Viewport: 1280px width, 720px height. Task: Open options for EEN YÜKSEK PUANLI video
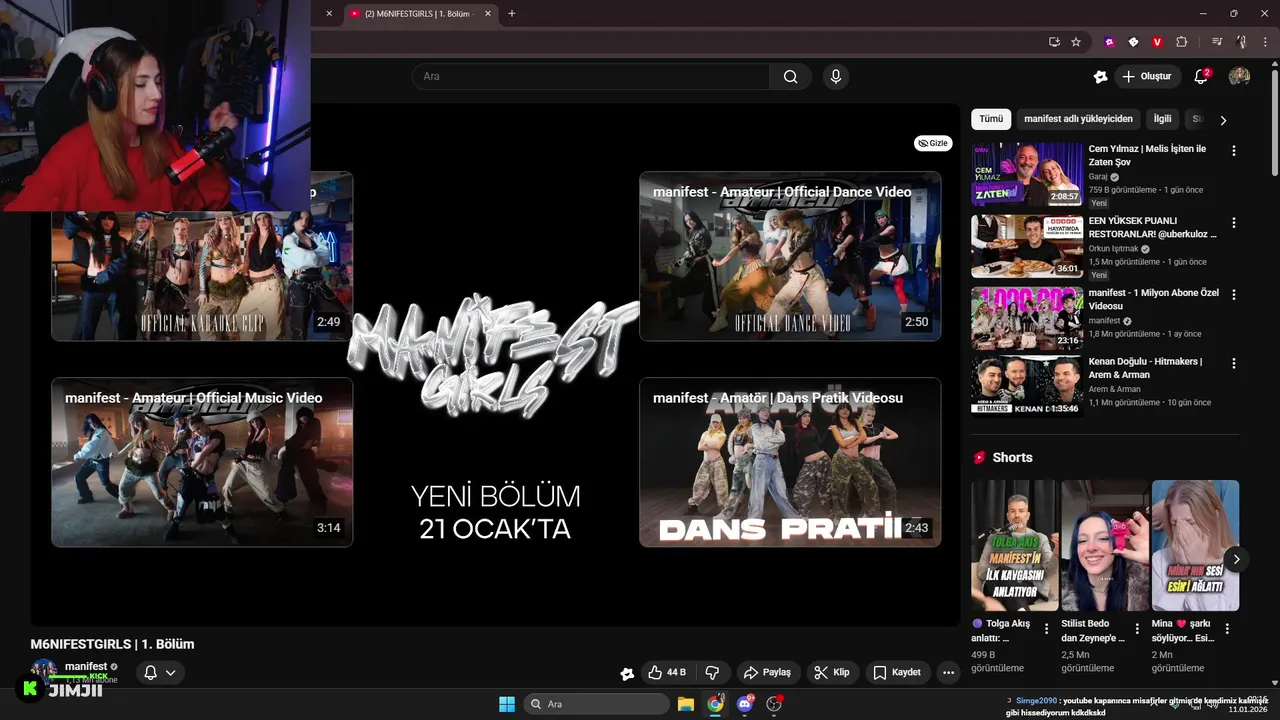click(1234, 223)
